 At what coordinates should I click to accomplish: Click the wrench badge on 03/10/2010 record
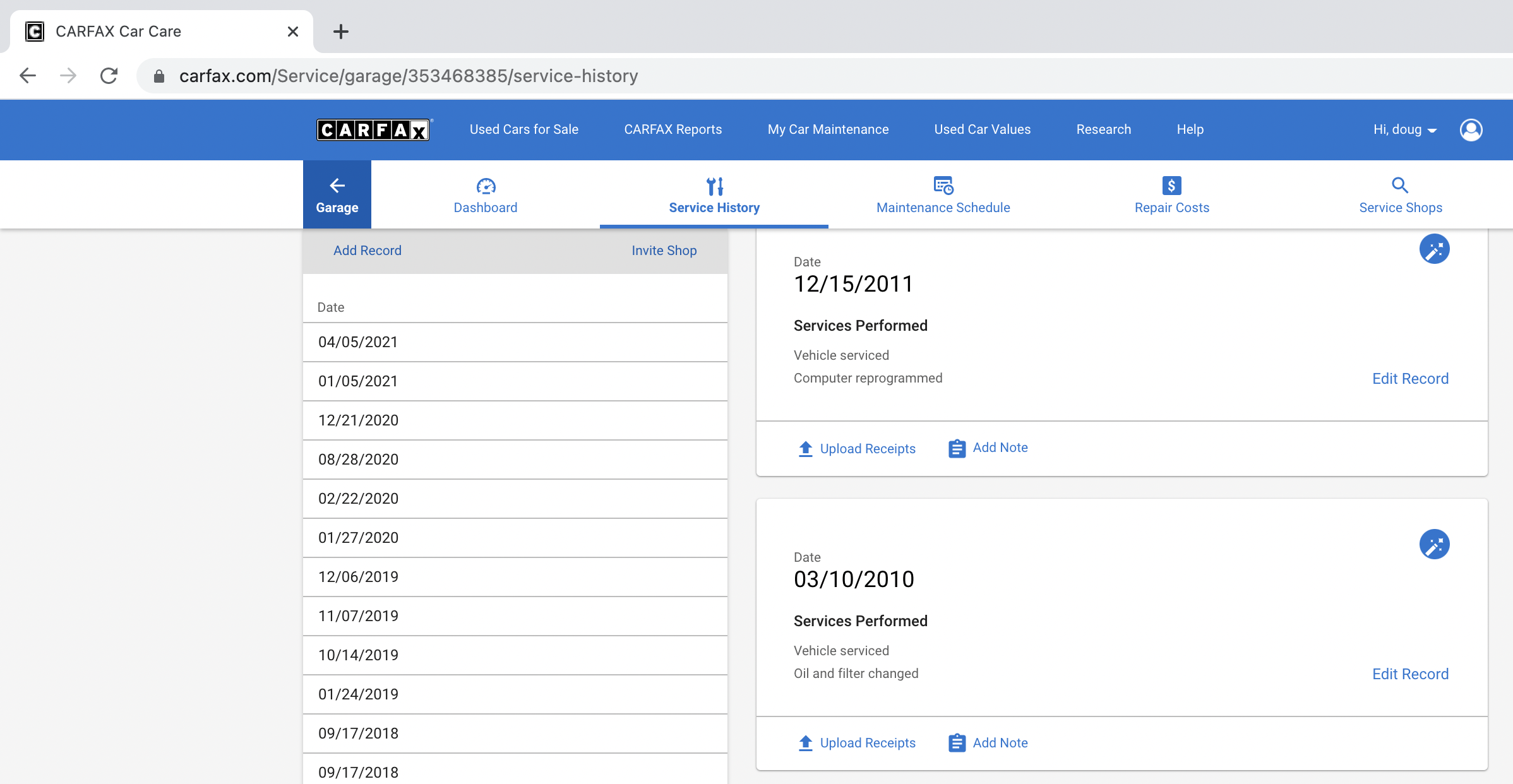(x=1434, y=544)
